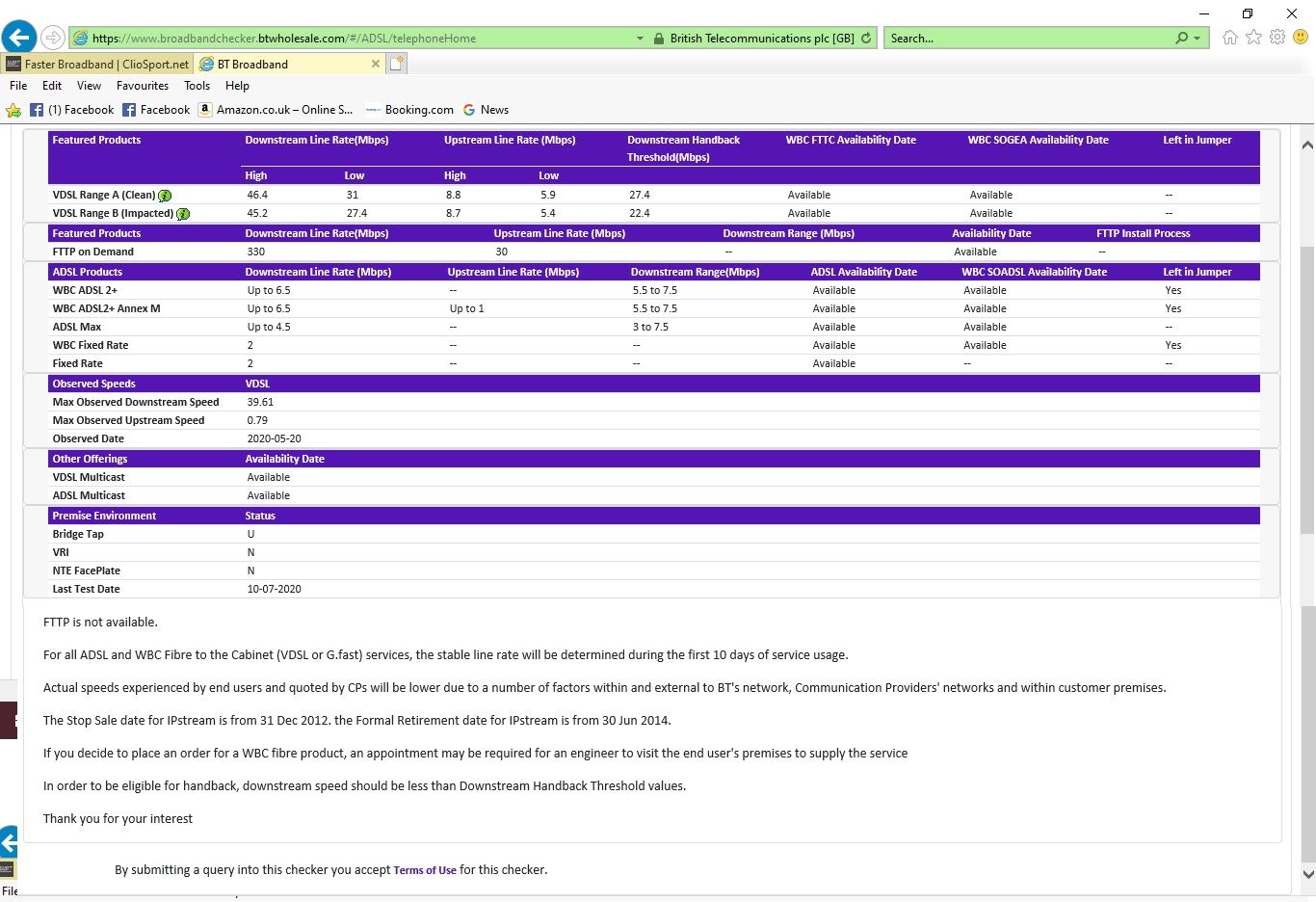1316x902 pixels.
Task: Click the browser forward arrow button
Action: pyautogui.click(x=53, y=38)
